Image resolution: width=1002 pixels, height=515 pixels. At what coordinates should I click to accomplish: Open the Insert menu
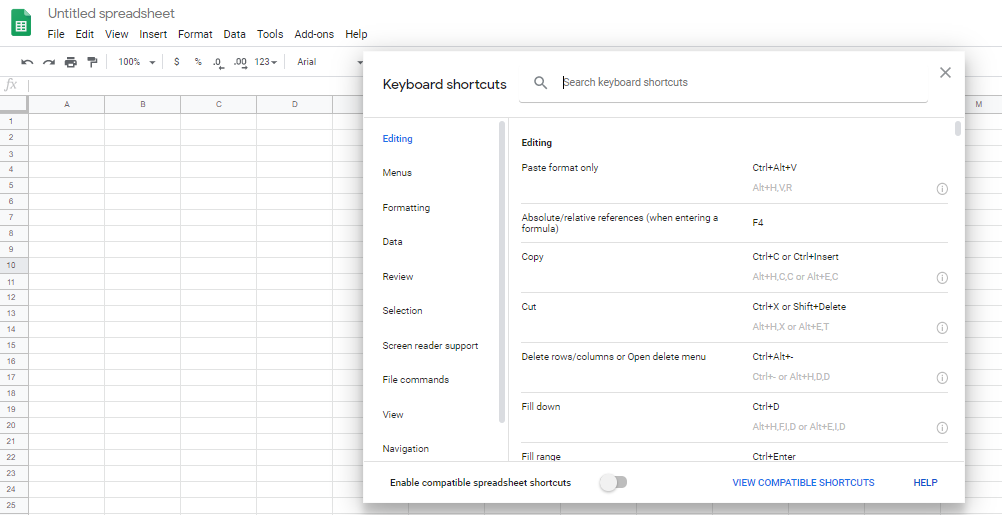[153, 34]
